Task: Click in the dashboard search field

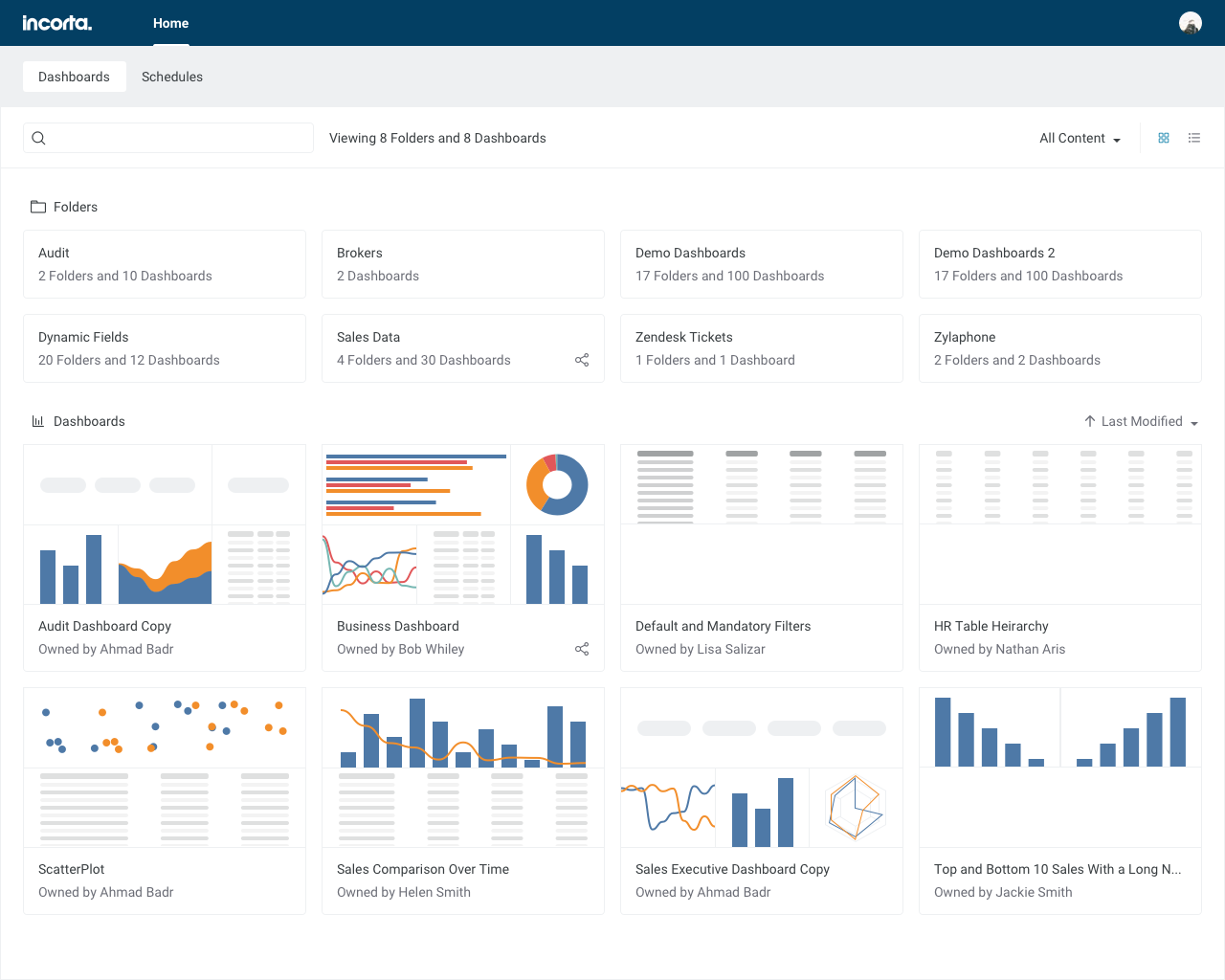Action: coord(168,138)
